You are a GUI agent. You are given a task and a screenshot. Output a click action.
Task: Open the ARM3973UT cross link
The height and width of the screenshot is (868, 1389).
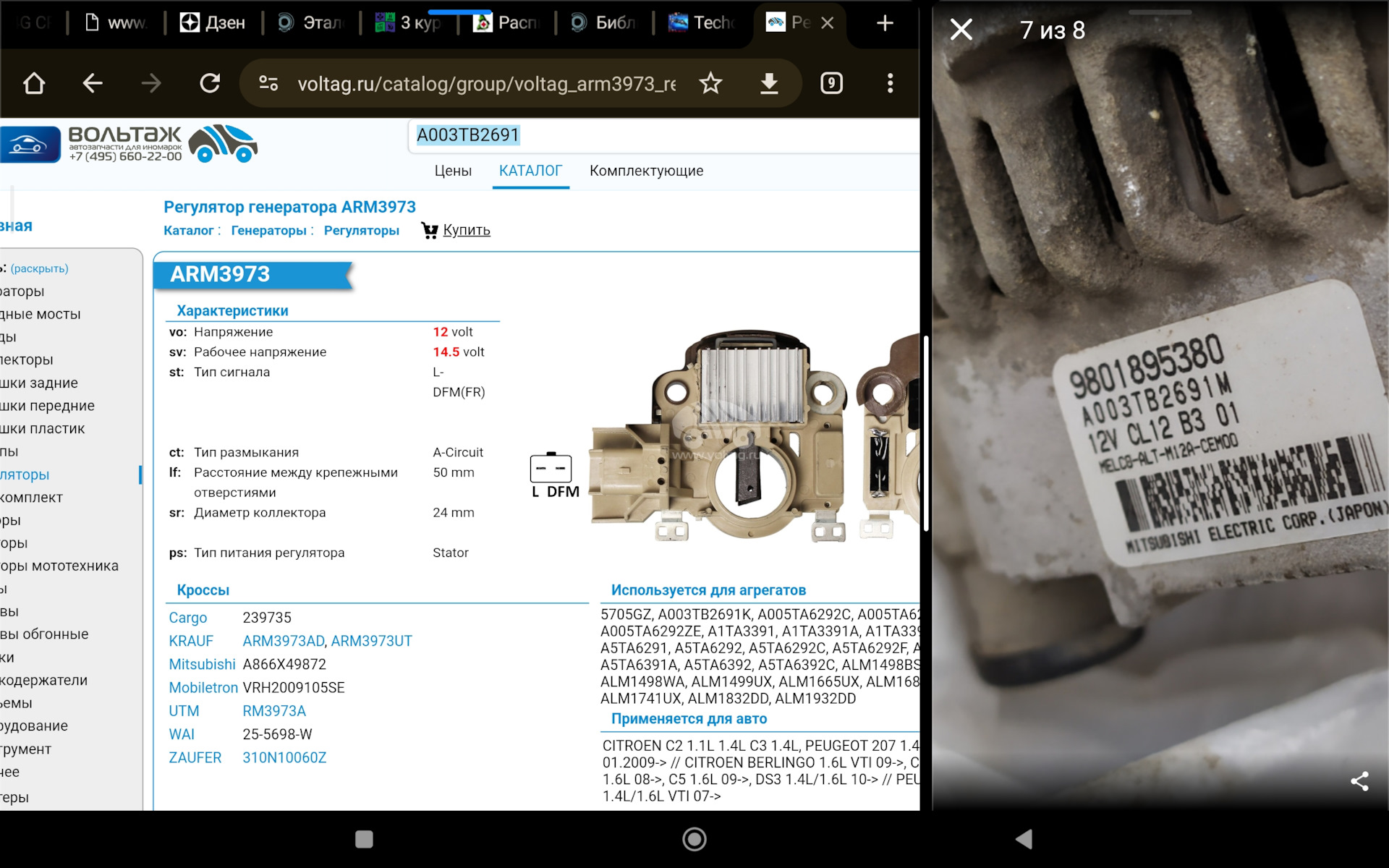371,641
